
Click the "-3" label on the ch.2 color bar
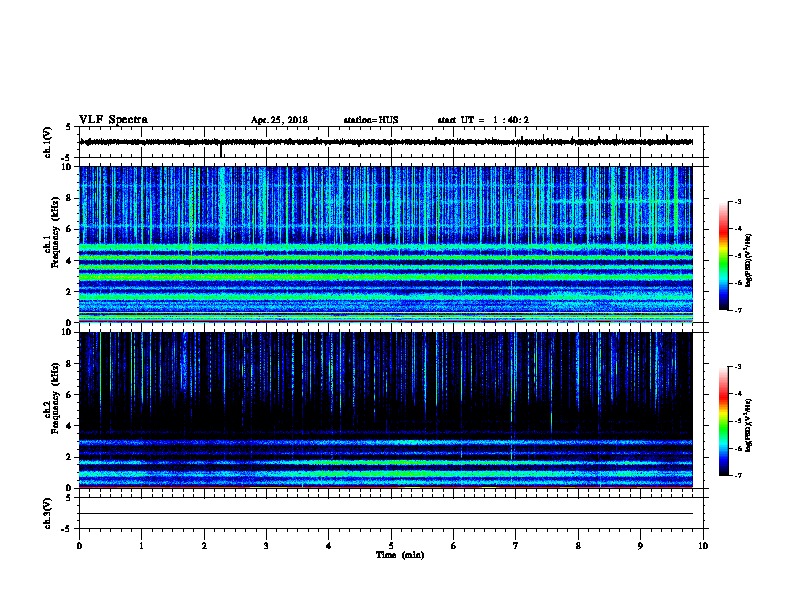tap(737, 367)
